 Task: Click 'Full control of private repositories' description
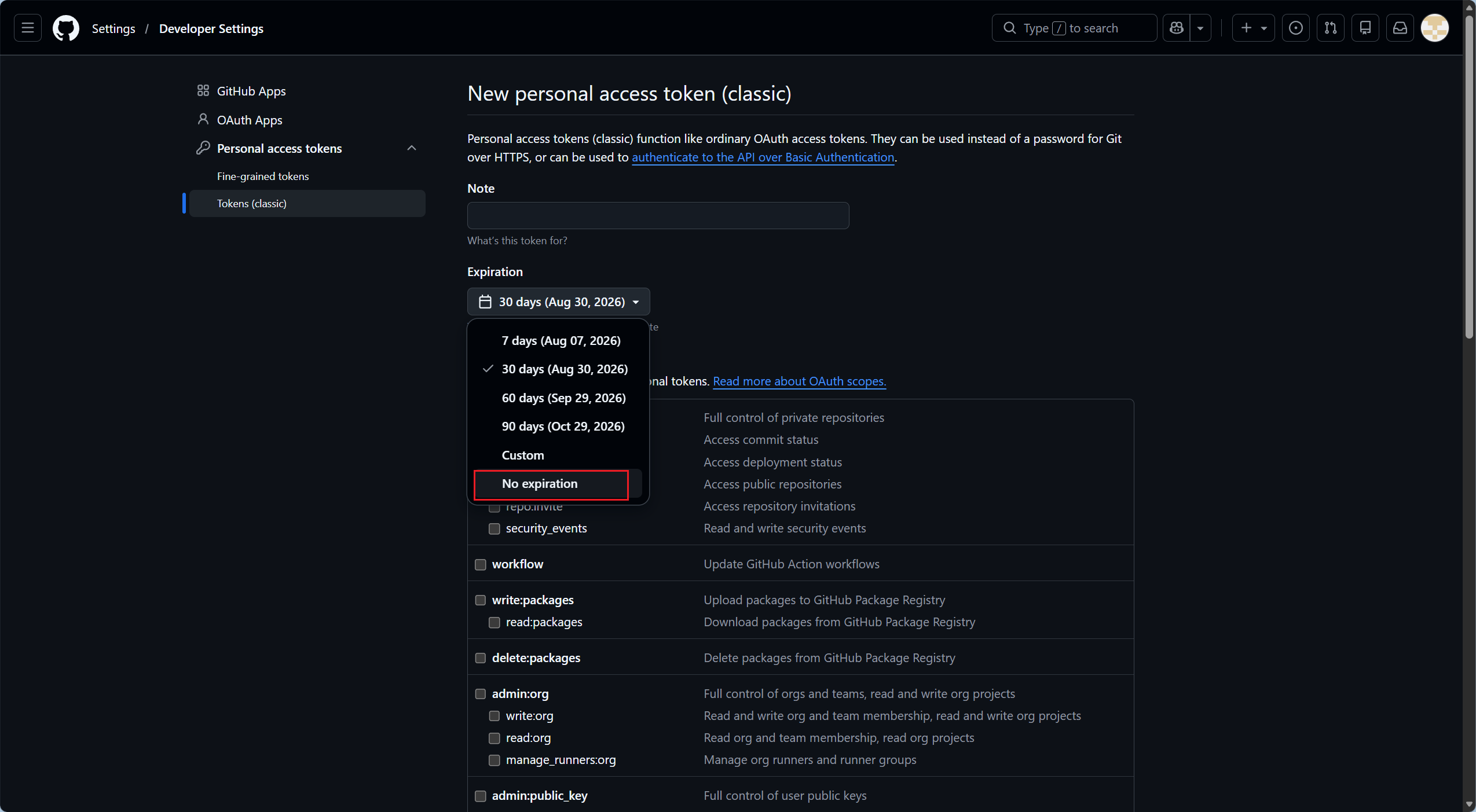tap(794, 418)
